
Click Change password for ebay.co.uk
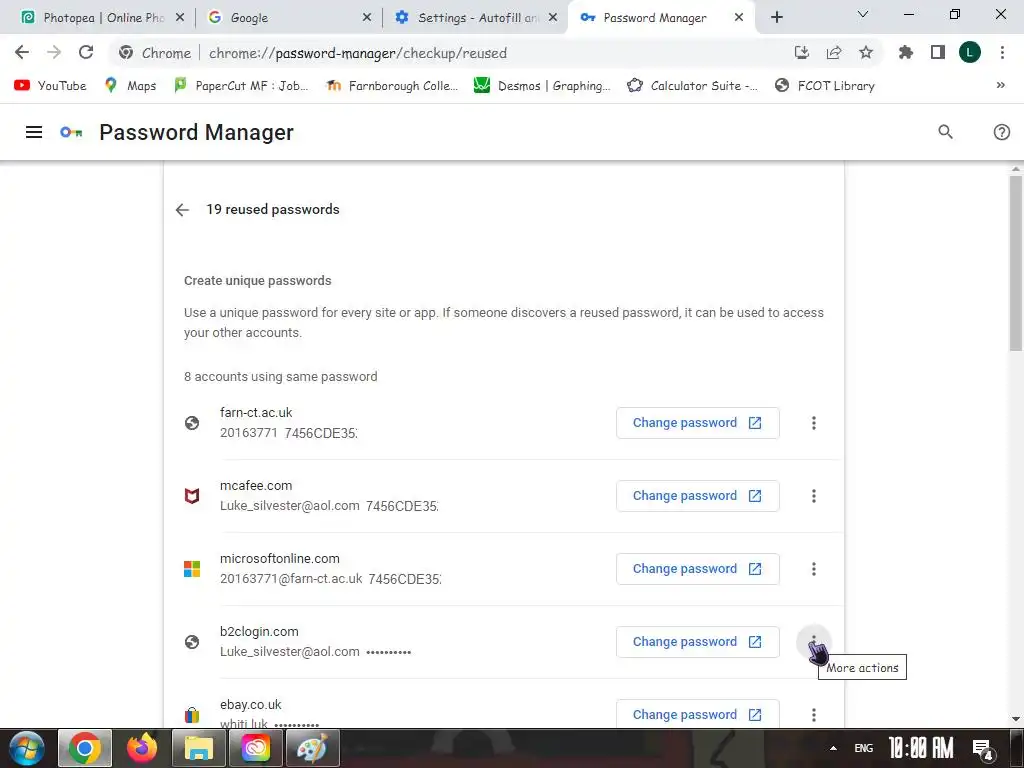pyautogui.click(x=697, y=715)
